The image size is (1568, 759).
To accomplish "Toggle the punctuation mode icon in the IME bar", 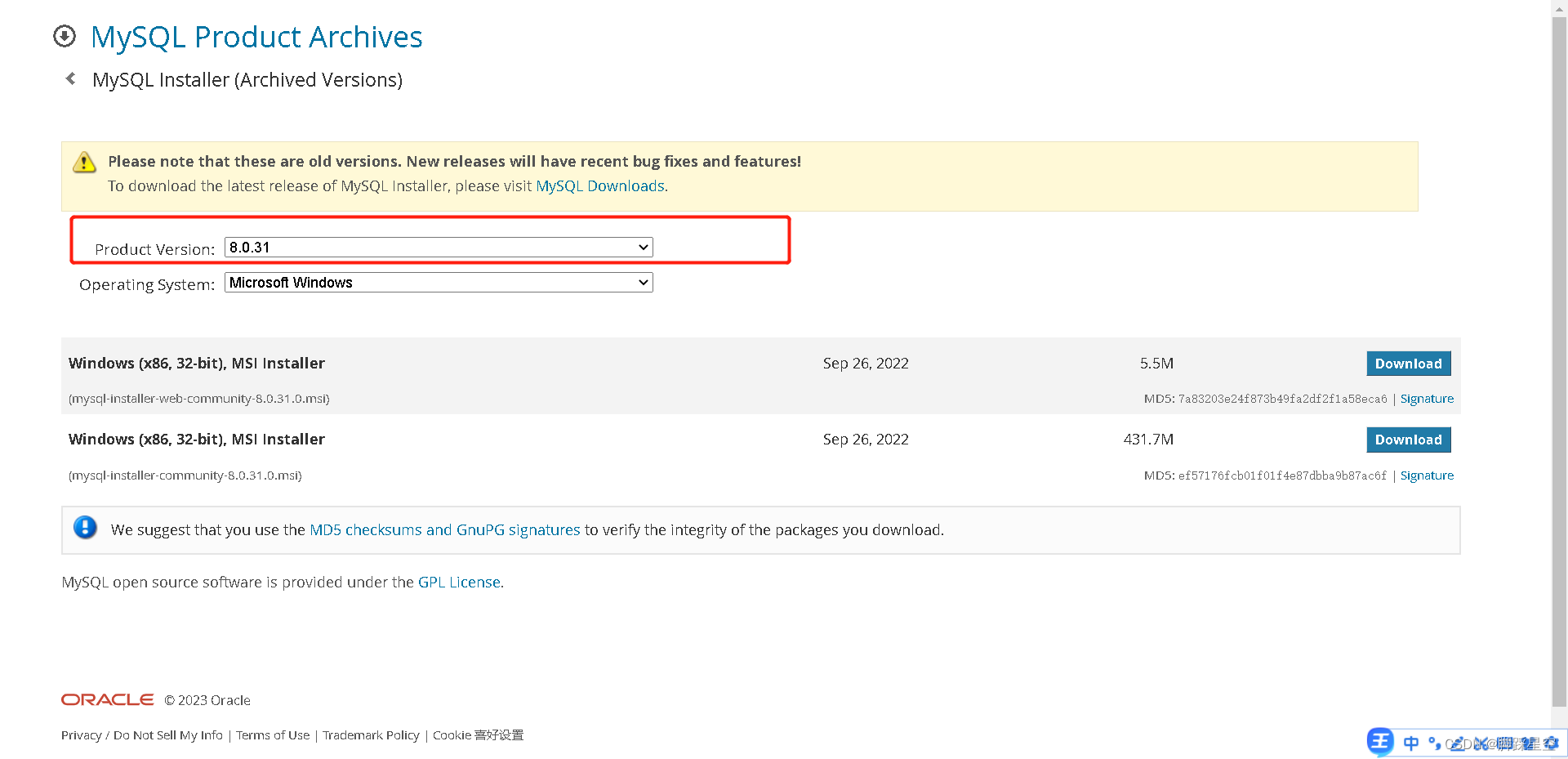I will (x=1435, y=743).
